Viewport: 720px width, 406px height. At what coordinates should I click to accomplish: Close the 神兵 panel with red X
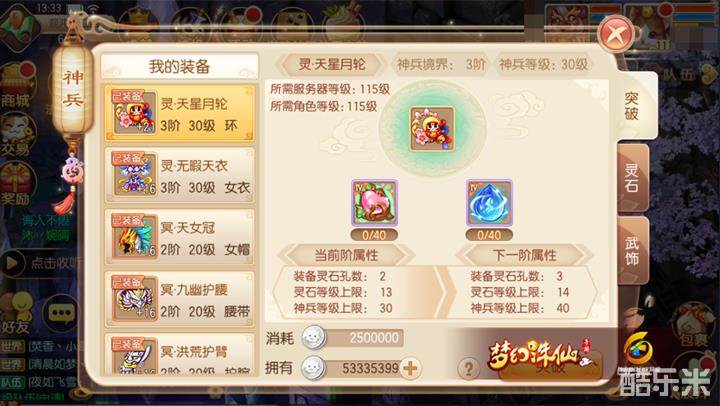pos(616,34)
